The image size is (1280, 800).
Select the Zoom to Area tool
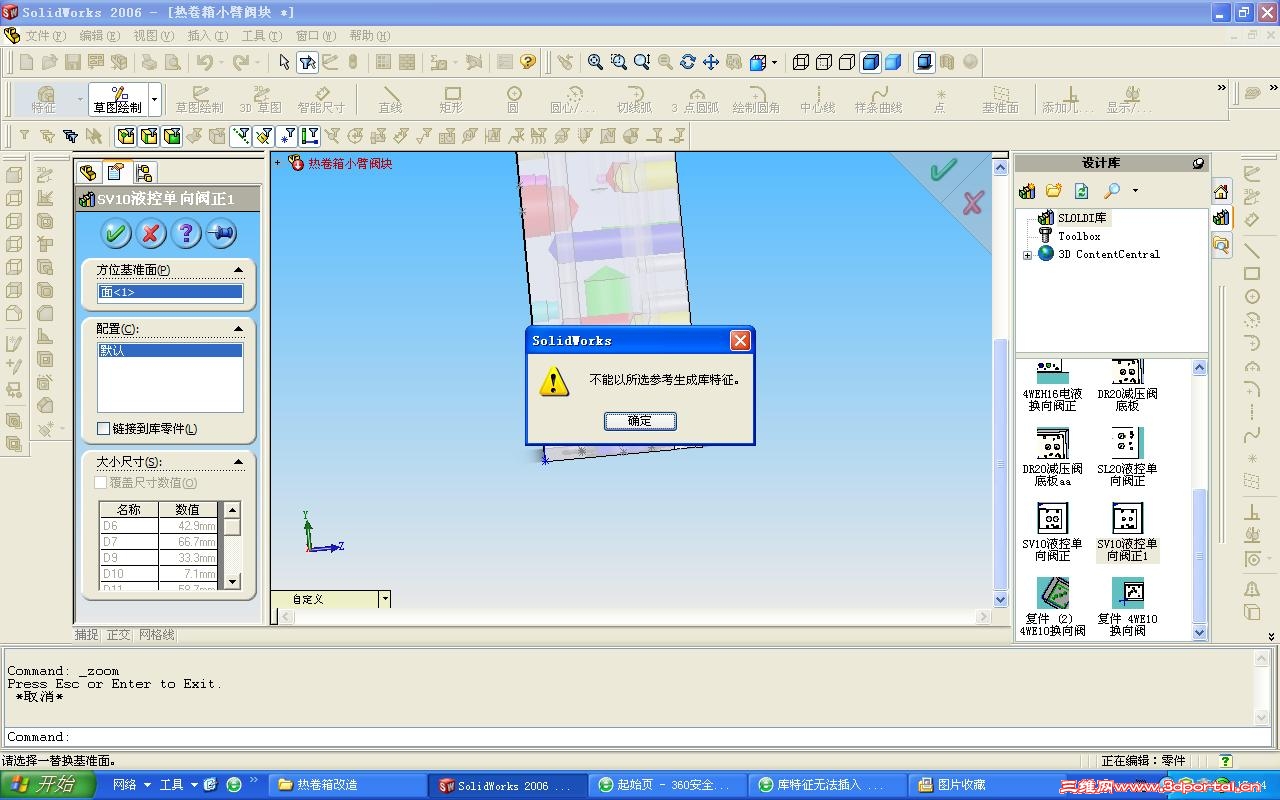click(x=618, y=62)
